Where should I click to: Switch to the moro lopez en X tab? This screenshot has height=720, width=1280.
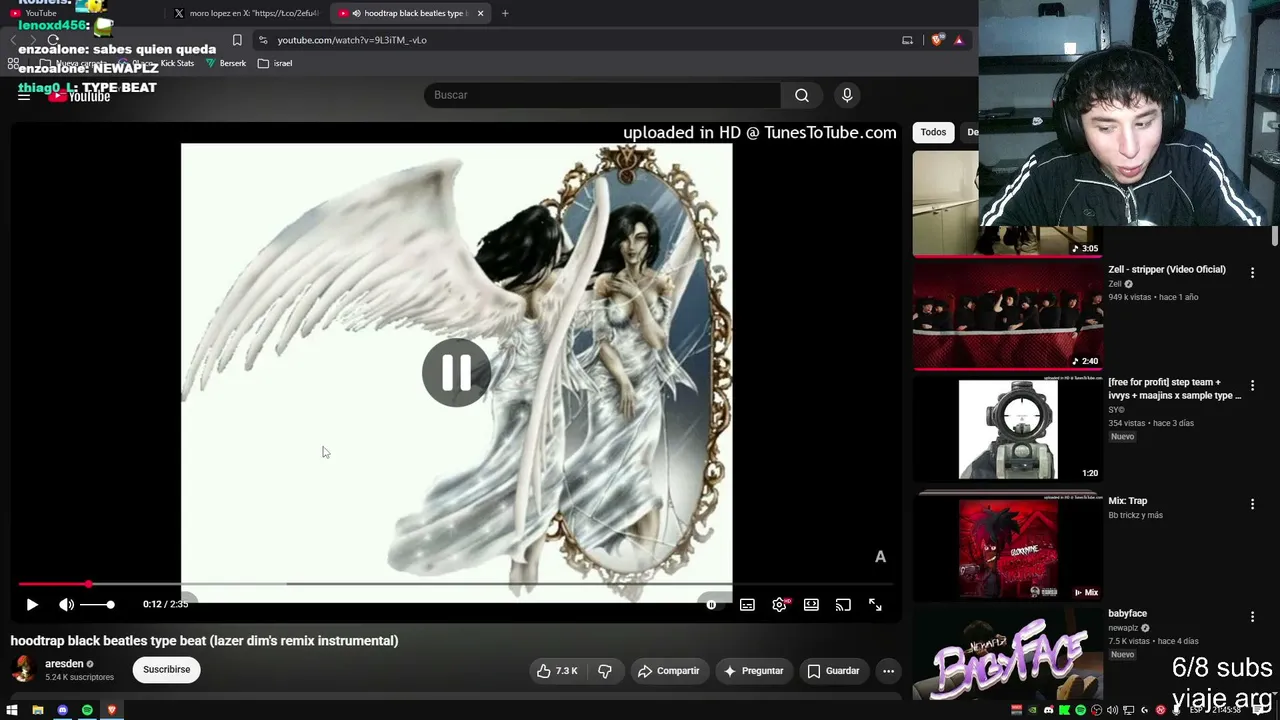click(245, 13)
